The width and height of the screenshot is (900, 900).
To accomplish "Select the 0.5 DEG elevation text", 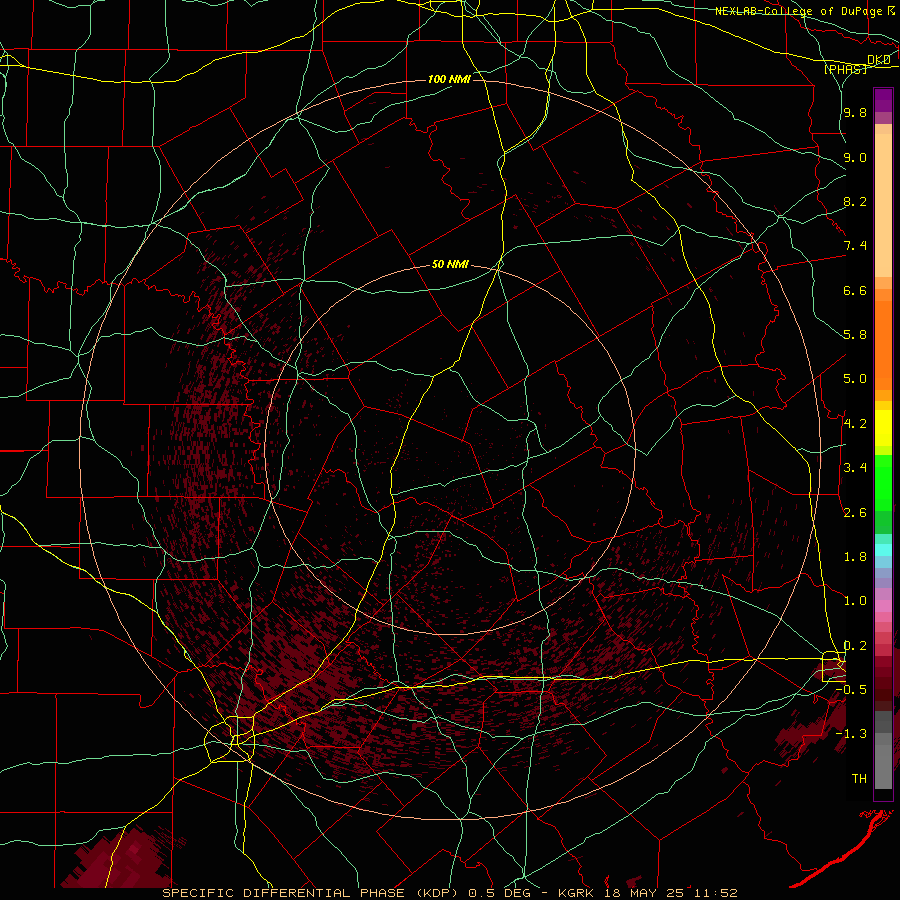I will pos(499,893).
